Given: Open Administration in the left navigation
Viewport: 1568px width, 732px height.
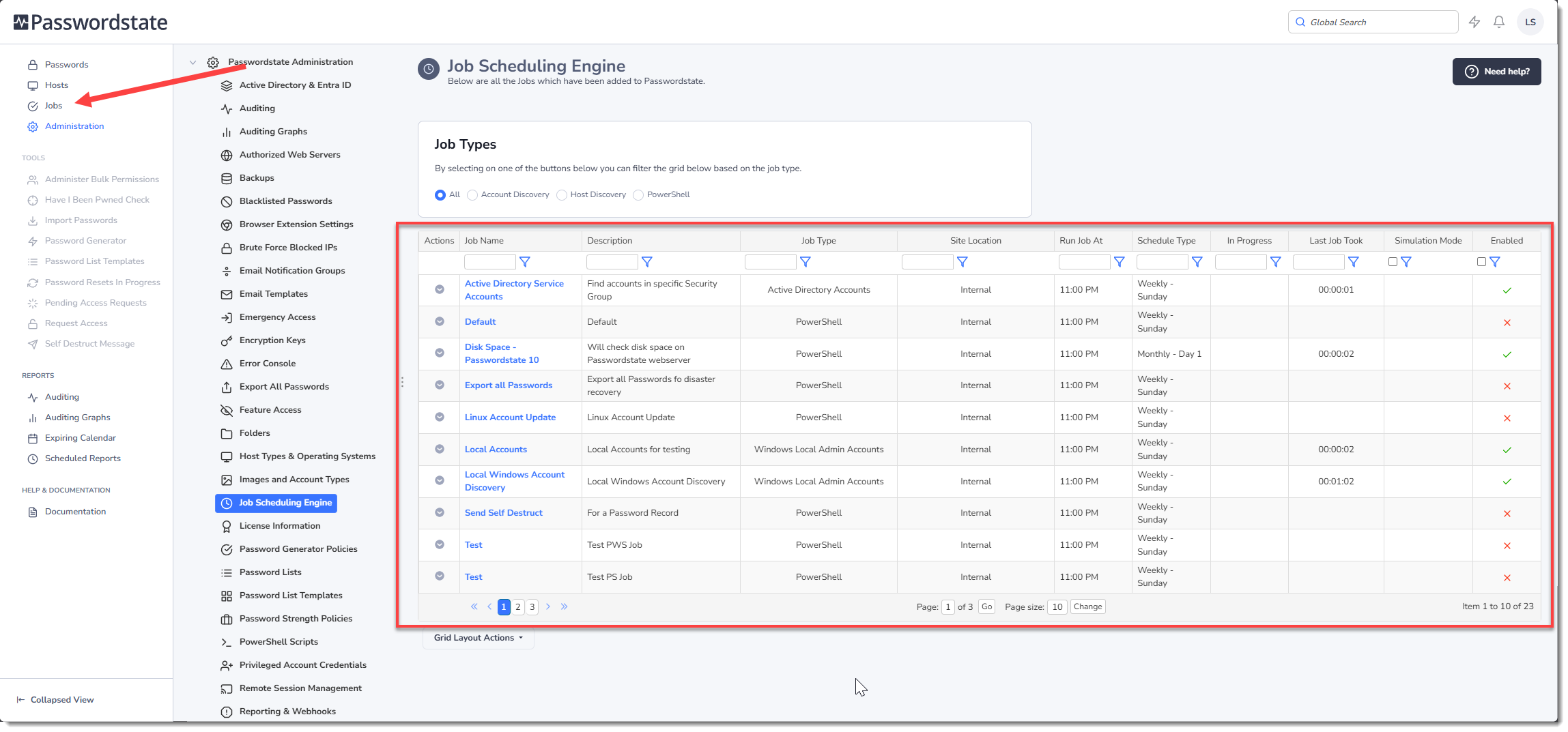Looking at the screenshot, I should (74, 126).
